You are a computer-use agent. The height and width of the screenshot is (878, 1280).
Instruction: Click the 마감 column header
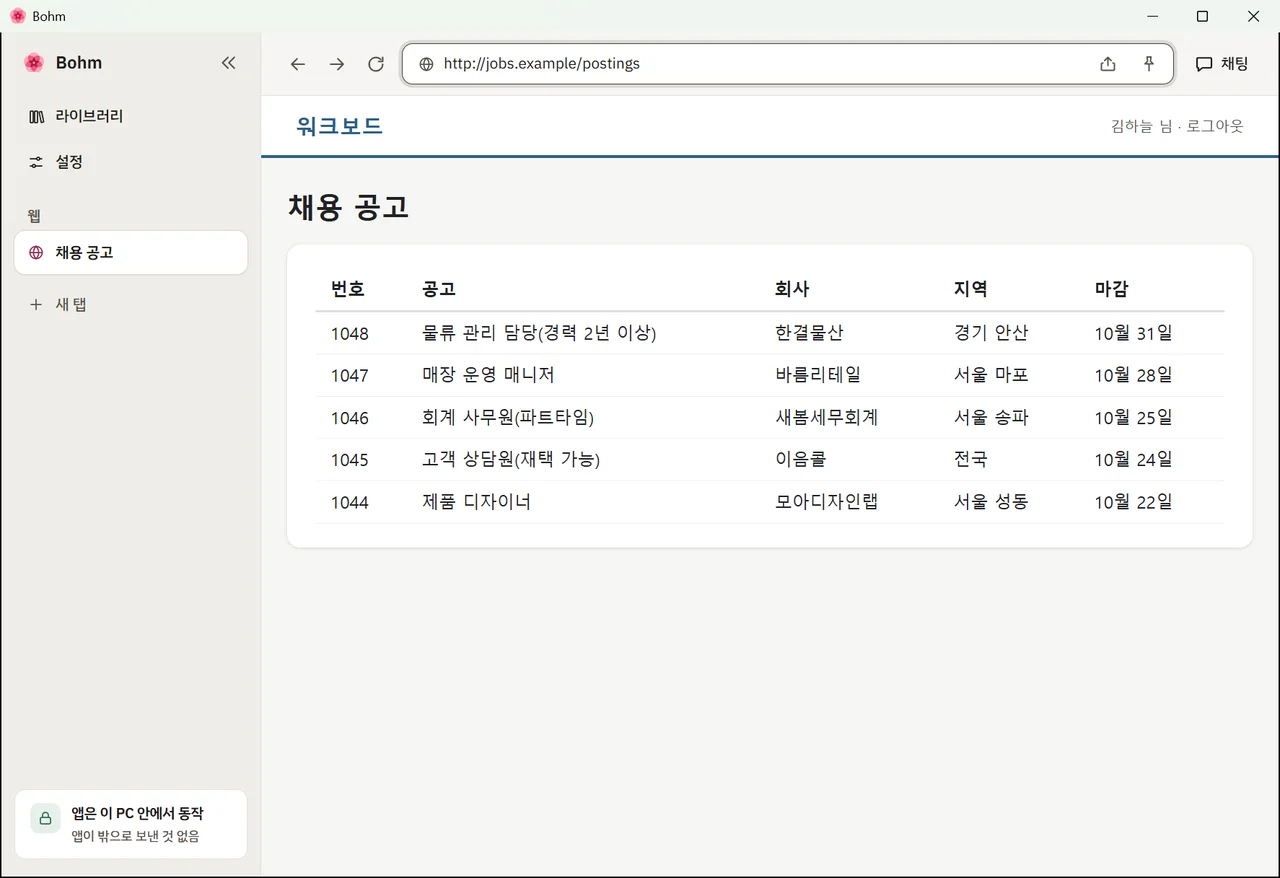(1112, 289)
